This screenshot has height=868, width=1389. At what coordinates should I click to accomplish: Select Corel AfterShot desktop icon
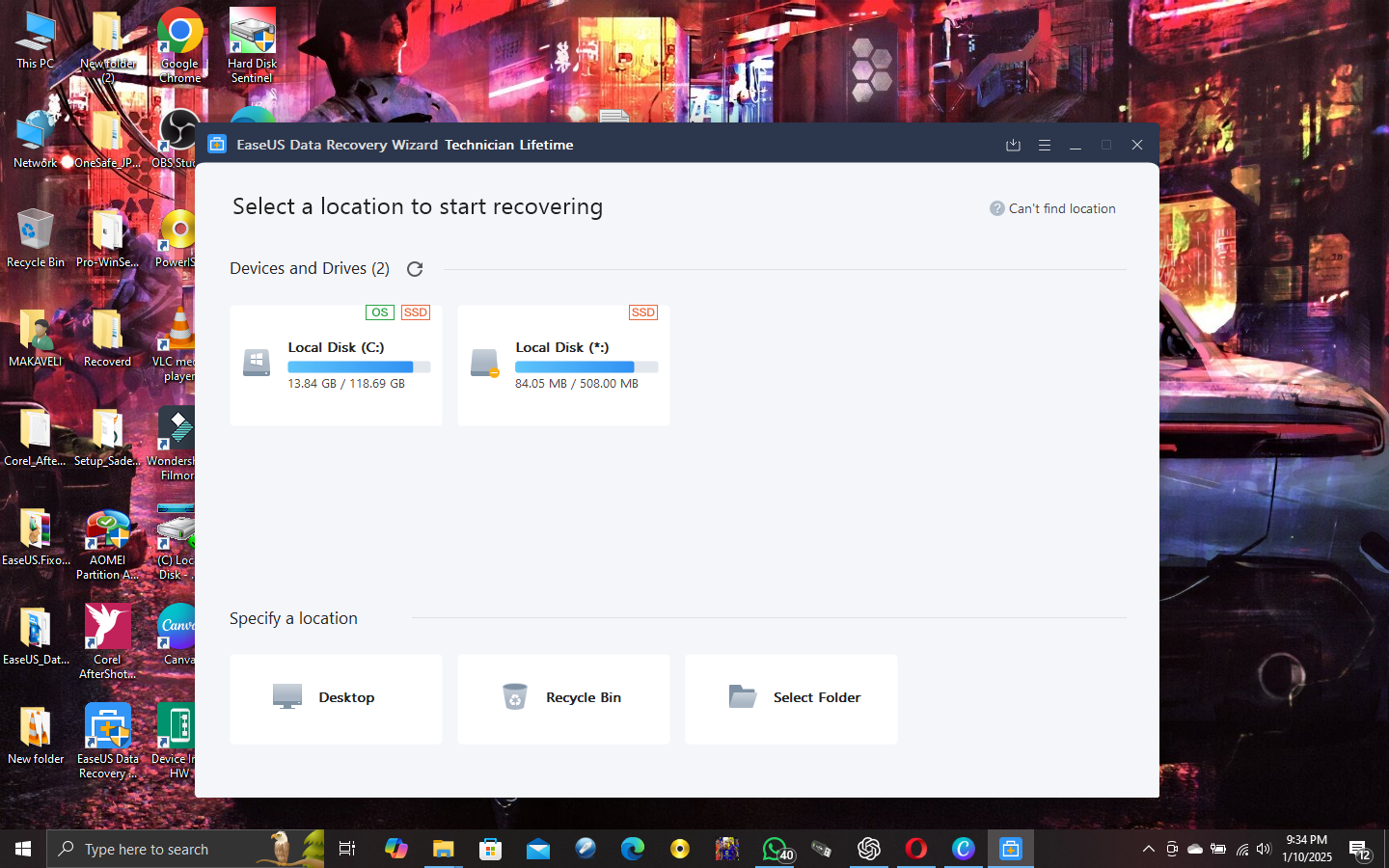pyautogui.click(x=107, y=643)
